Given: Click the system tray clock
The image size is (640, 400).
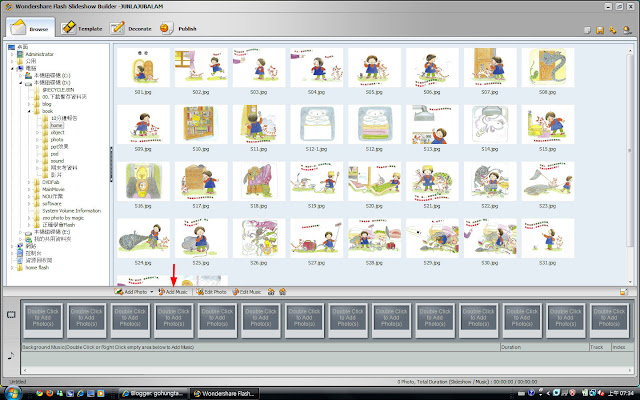Looking at the screenshot, I should click(621, 393).
